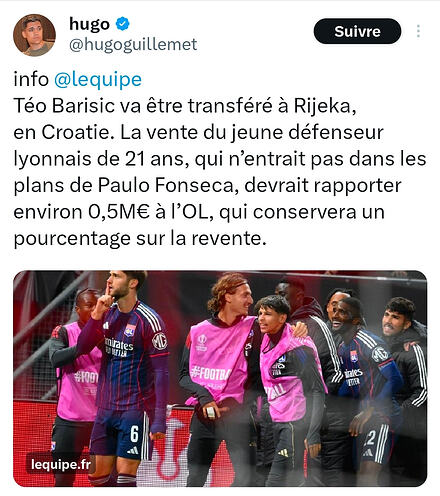Click the #FOOTBALL text on the pink bib

[x=210, y=373]
